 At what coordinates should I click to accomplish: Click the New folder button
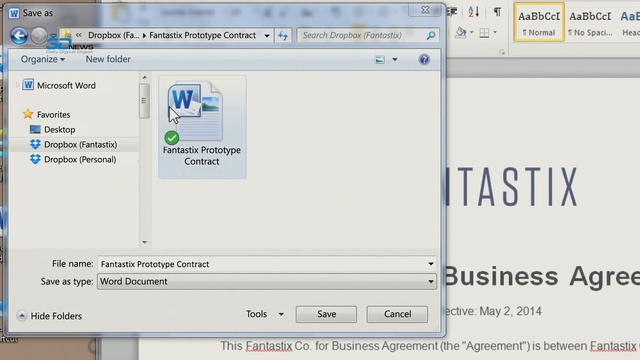coord(108,59)
